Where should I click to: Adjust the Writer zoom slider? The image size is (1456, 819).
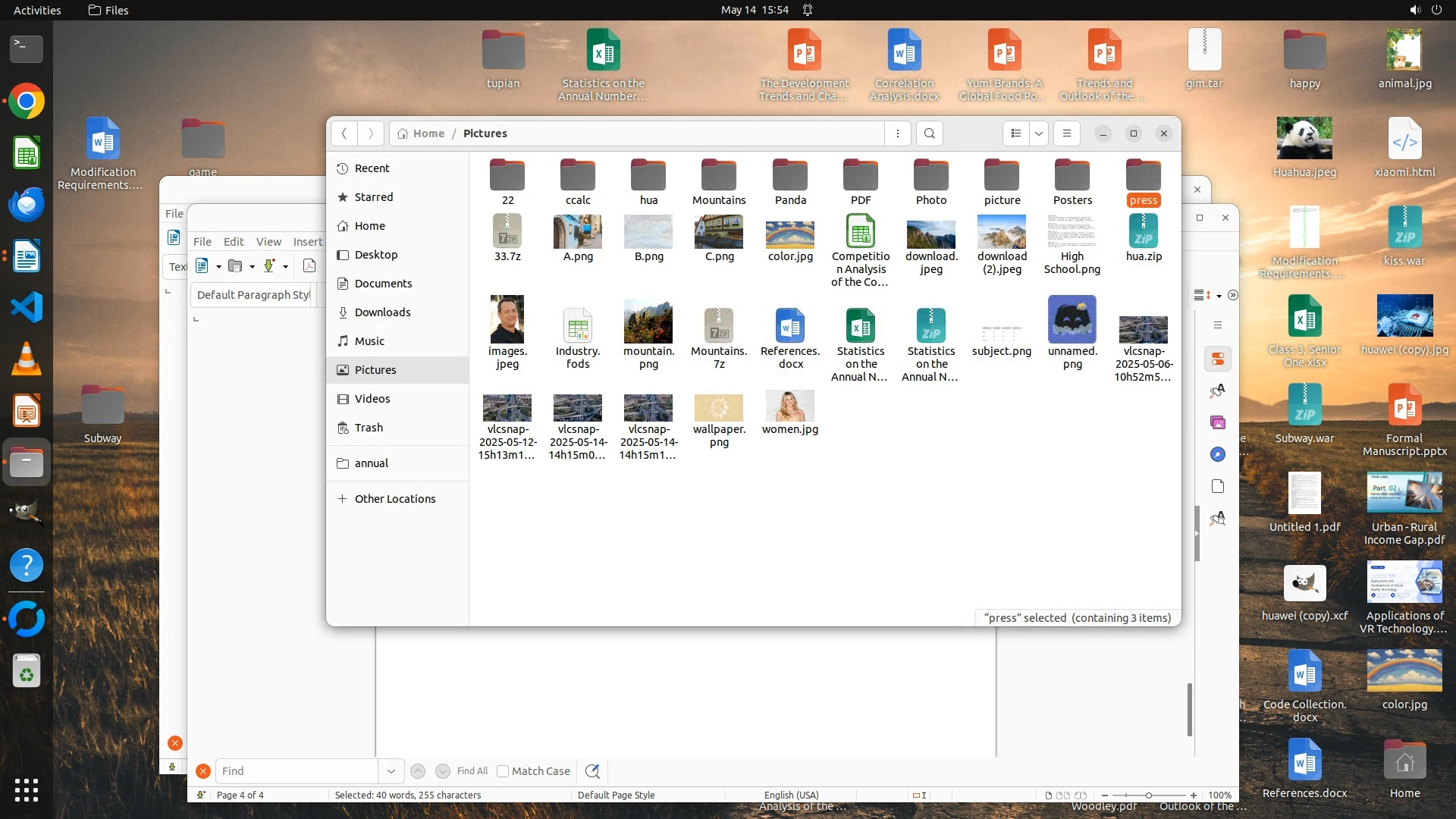coord(1149,795)
